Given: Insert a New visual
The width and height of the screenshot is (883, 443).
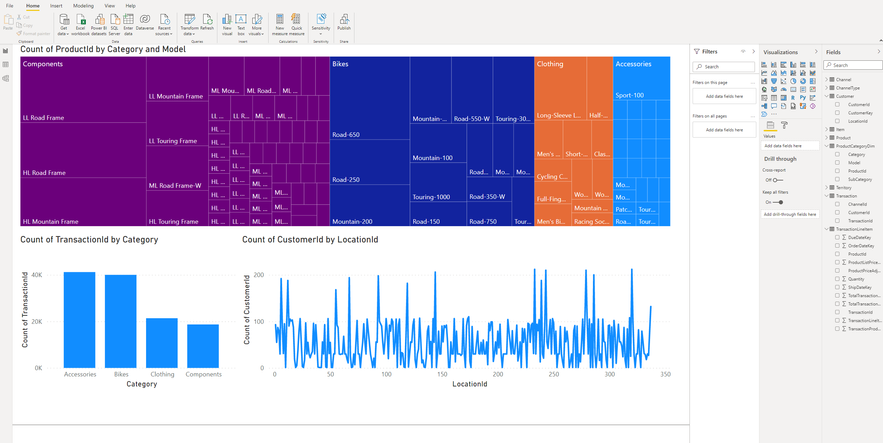Looking at the screenshot, I should 227,23.
